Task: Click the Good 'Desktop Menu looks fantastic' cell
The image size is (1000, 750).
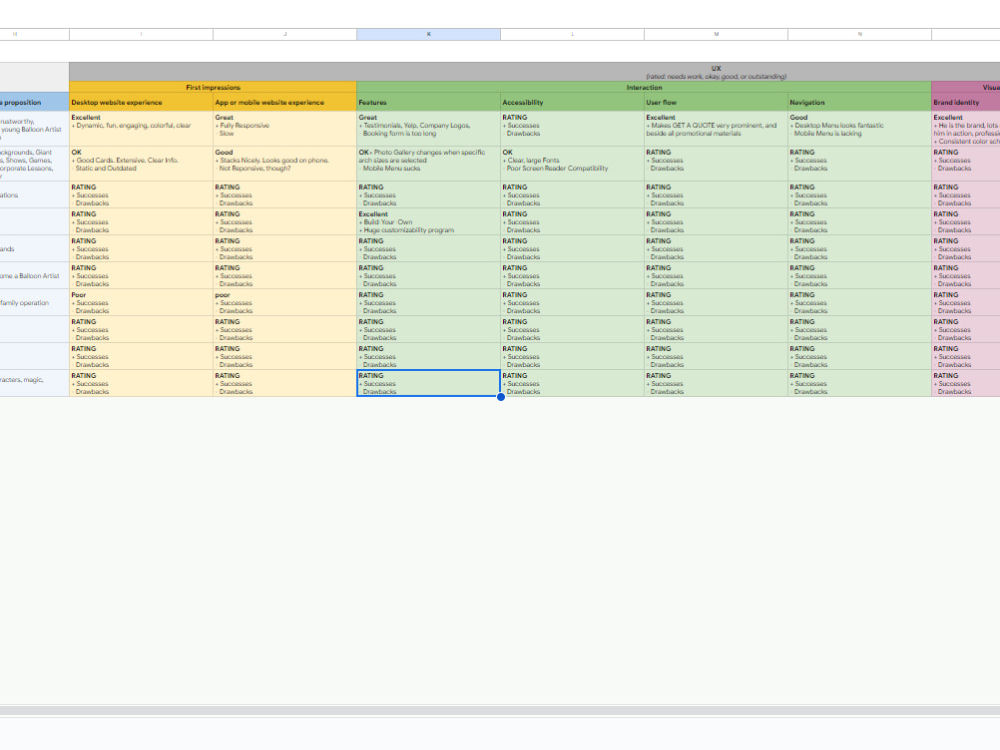Action: (x=860, y=129)
